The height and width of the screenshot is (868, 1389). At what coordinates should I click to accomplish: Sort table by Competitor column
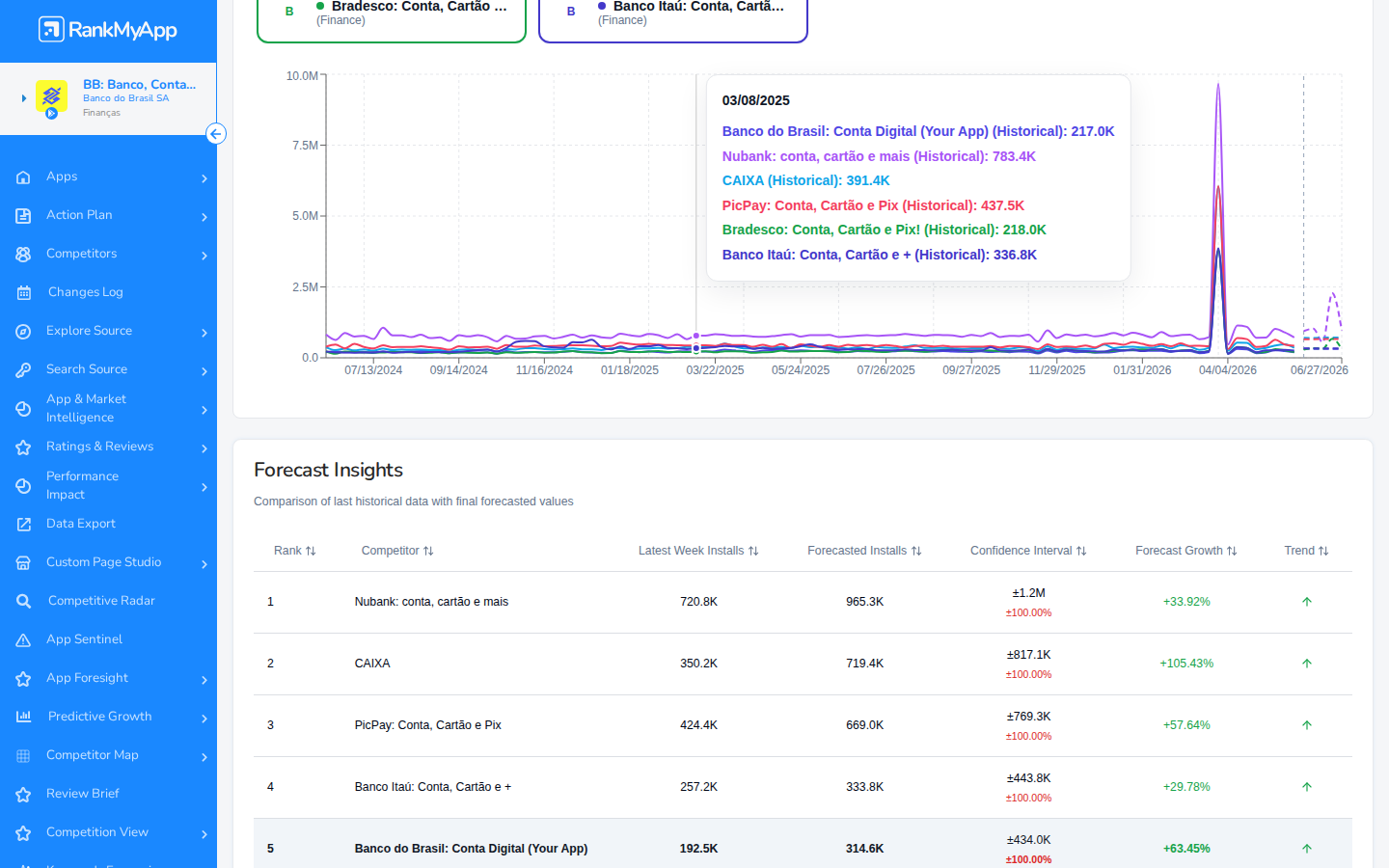click(397, 551)
